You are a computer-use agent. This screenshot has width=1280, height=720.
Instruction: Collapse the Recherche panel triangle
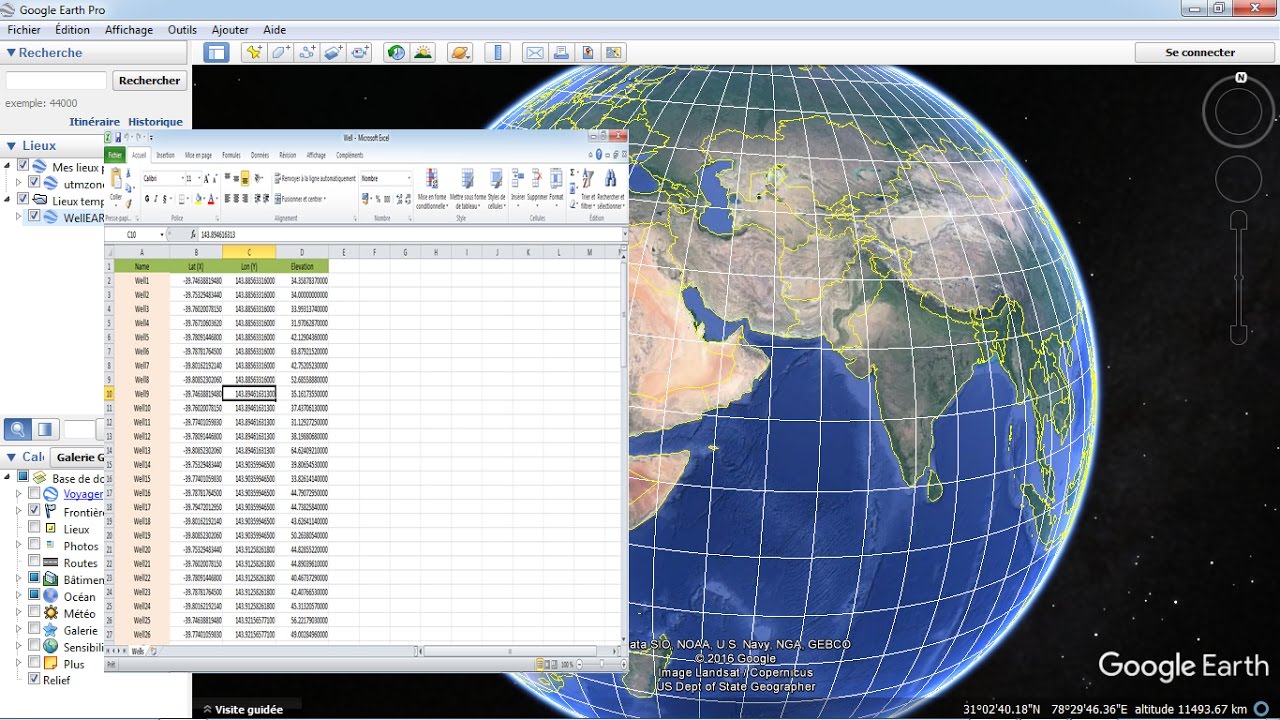tap(11, 53)
